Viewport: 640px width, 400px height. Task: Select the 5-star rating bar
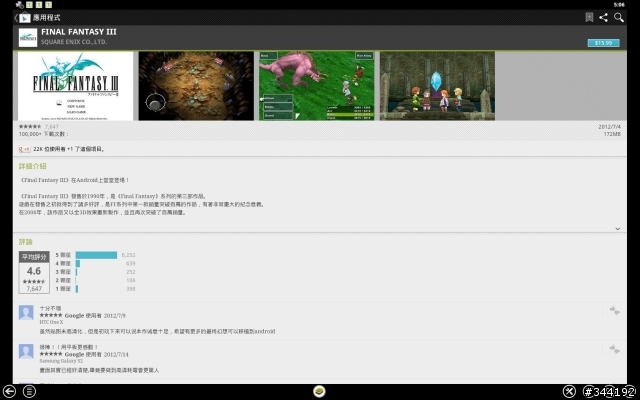coord(96,255)
